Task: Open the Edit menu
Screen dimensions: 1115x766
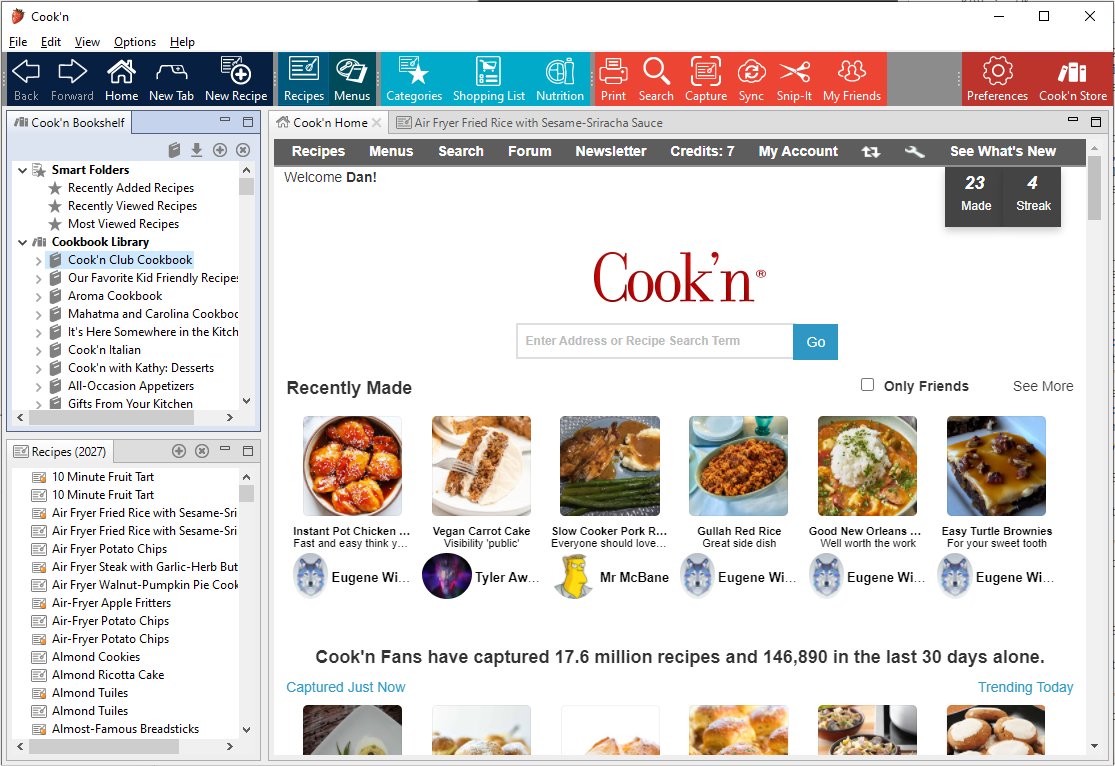Action: click(50, 42)
